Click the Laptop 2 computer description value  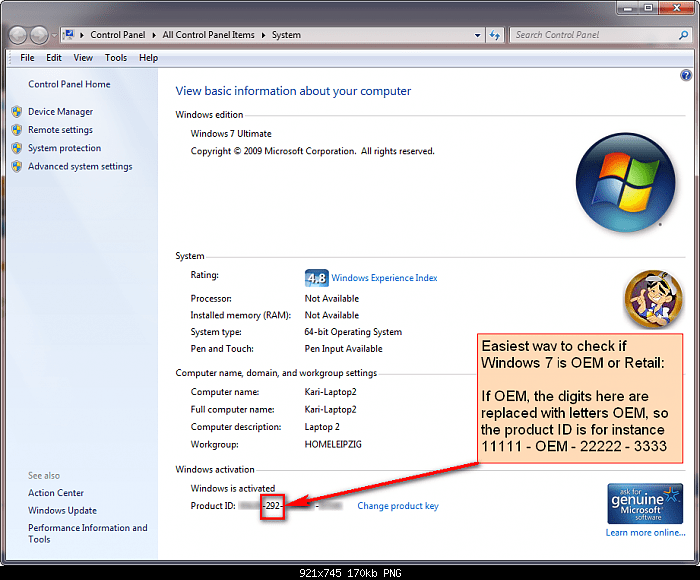click(322, 427)
